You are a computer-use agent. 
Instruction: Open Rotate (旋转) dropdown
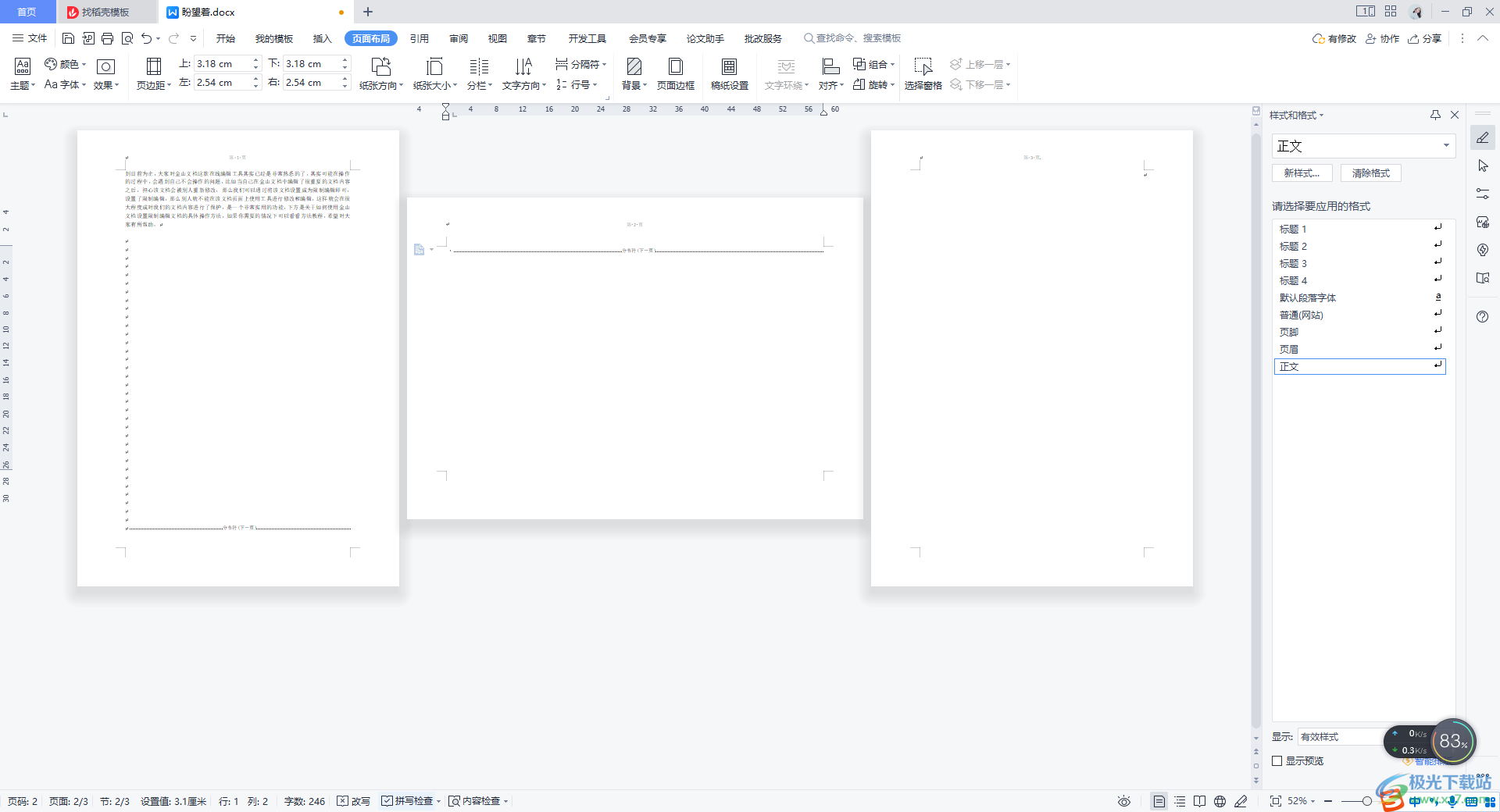click(x=873, y=84)
